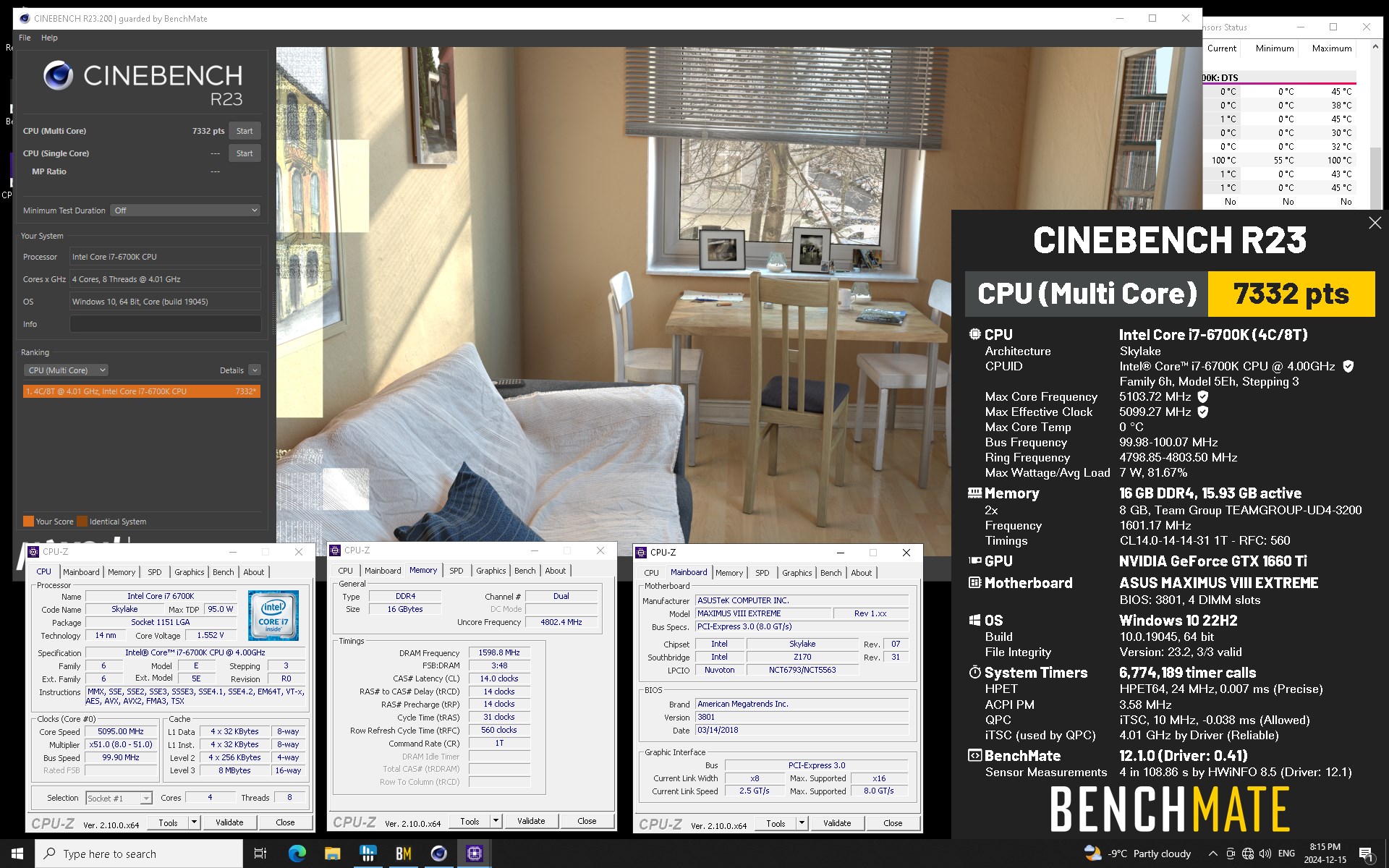Click the CPU-Z title bar icon of the Mainboard window

[641, 553]
